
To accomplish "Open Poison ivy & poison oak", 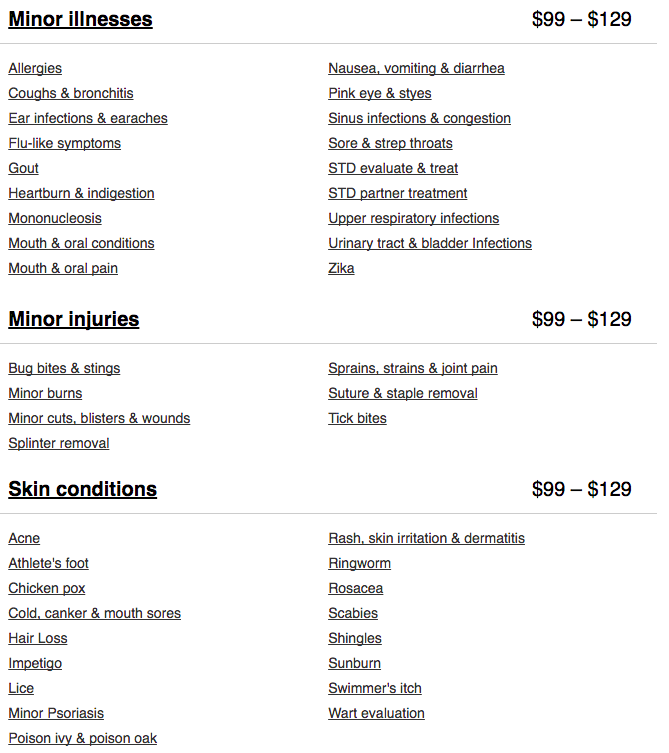I will click(83, 738).
